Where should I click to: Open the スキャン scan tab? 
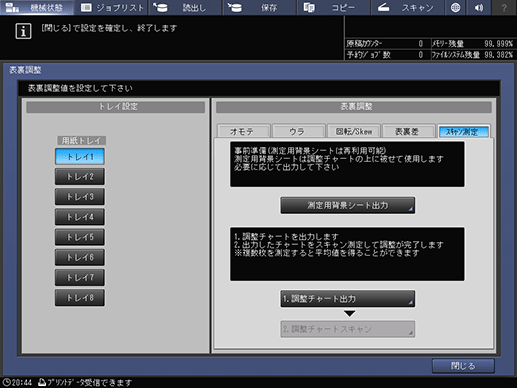[x=408, y=7]
